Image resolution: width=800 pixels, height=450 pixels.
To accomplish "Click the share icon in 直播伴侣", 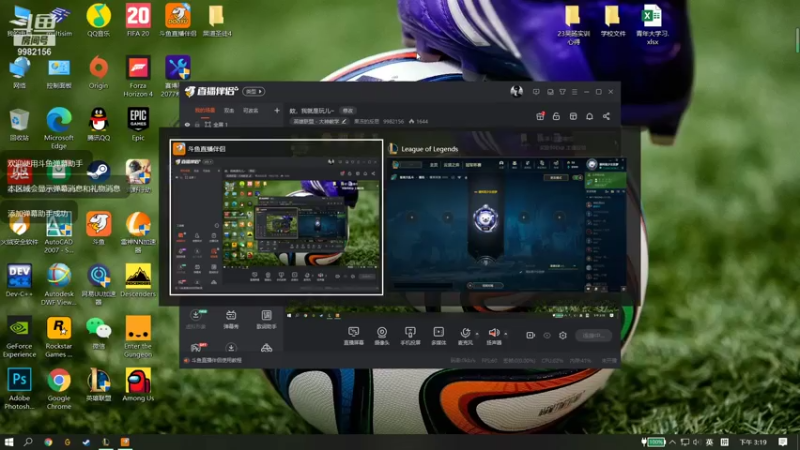I will coord(606,116).
